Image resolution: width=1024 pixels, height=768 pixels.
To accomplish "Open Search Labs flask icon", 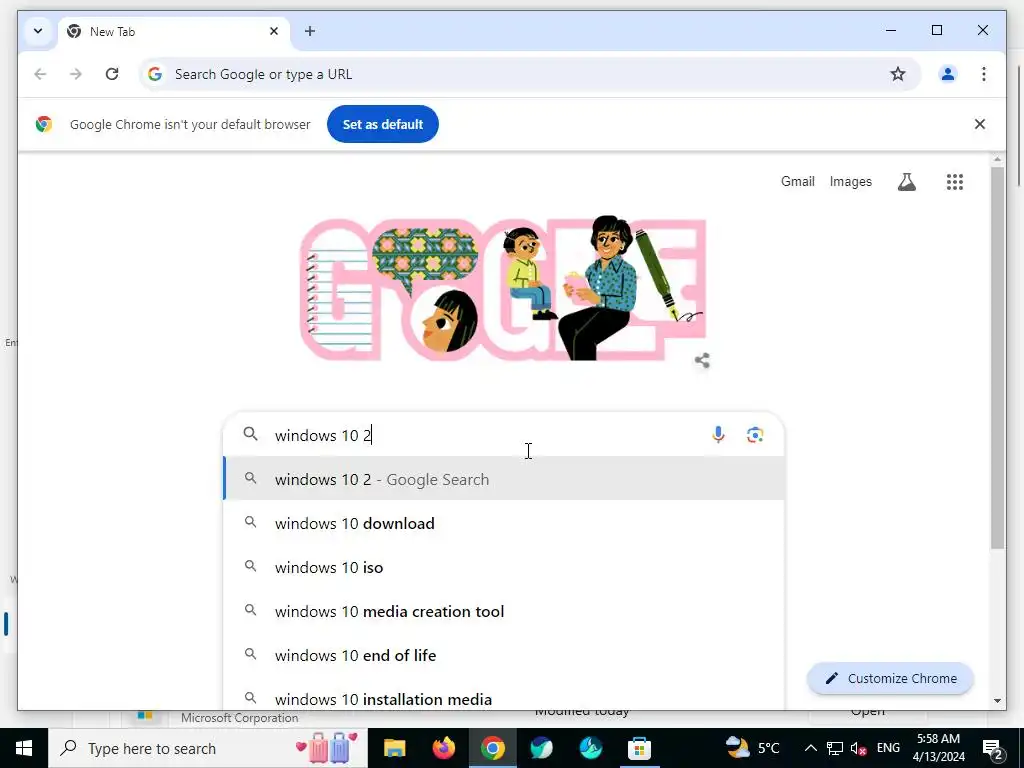I will point(906,182).
